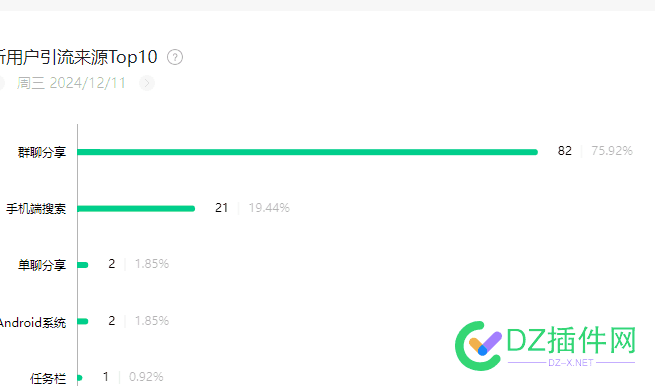Click the 单聊分享 short bar
Image resolution: width=655 pixels, height=386 pixels.
click(x=83, y=265)
